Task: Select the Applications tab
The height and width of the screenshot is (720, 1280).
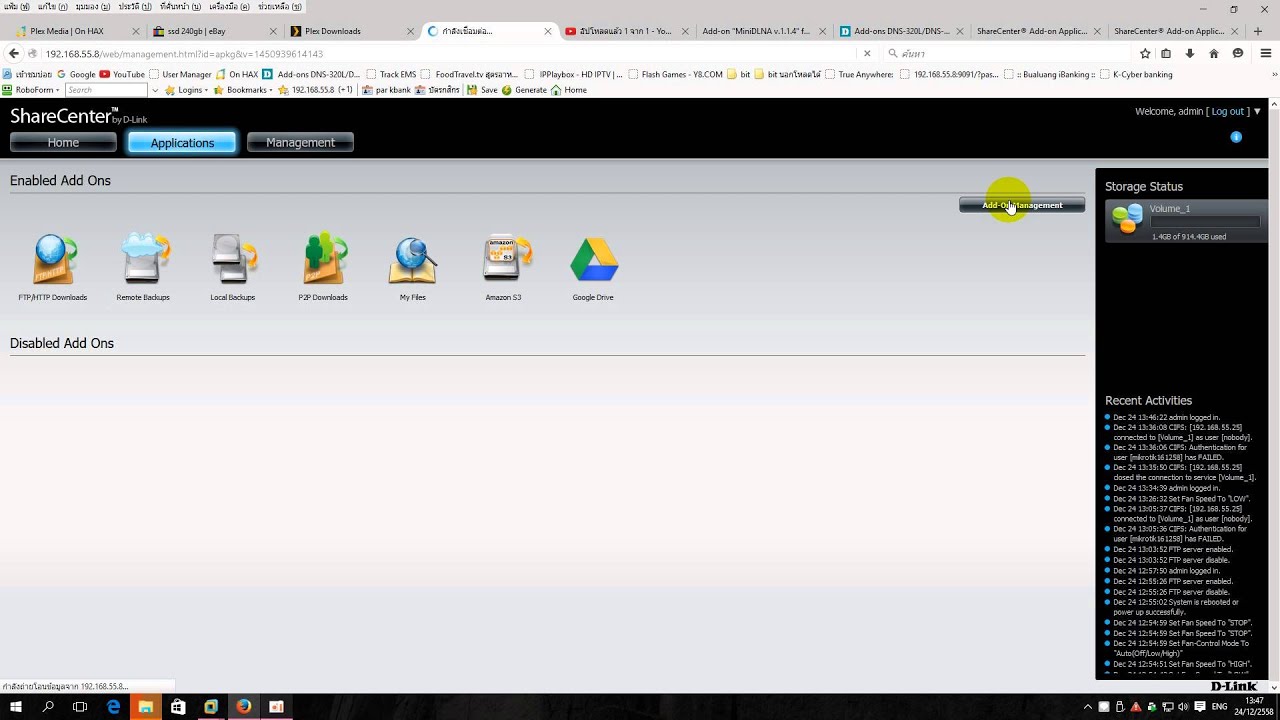Action: [182, 143]
